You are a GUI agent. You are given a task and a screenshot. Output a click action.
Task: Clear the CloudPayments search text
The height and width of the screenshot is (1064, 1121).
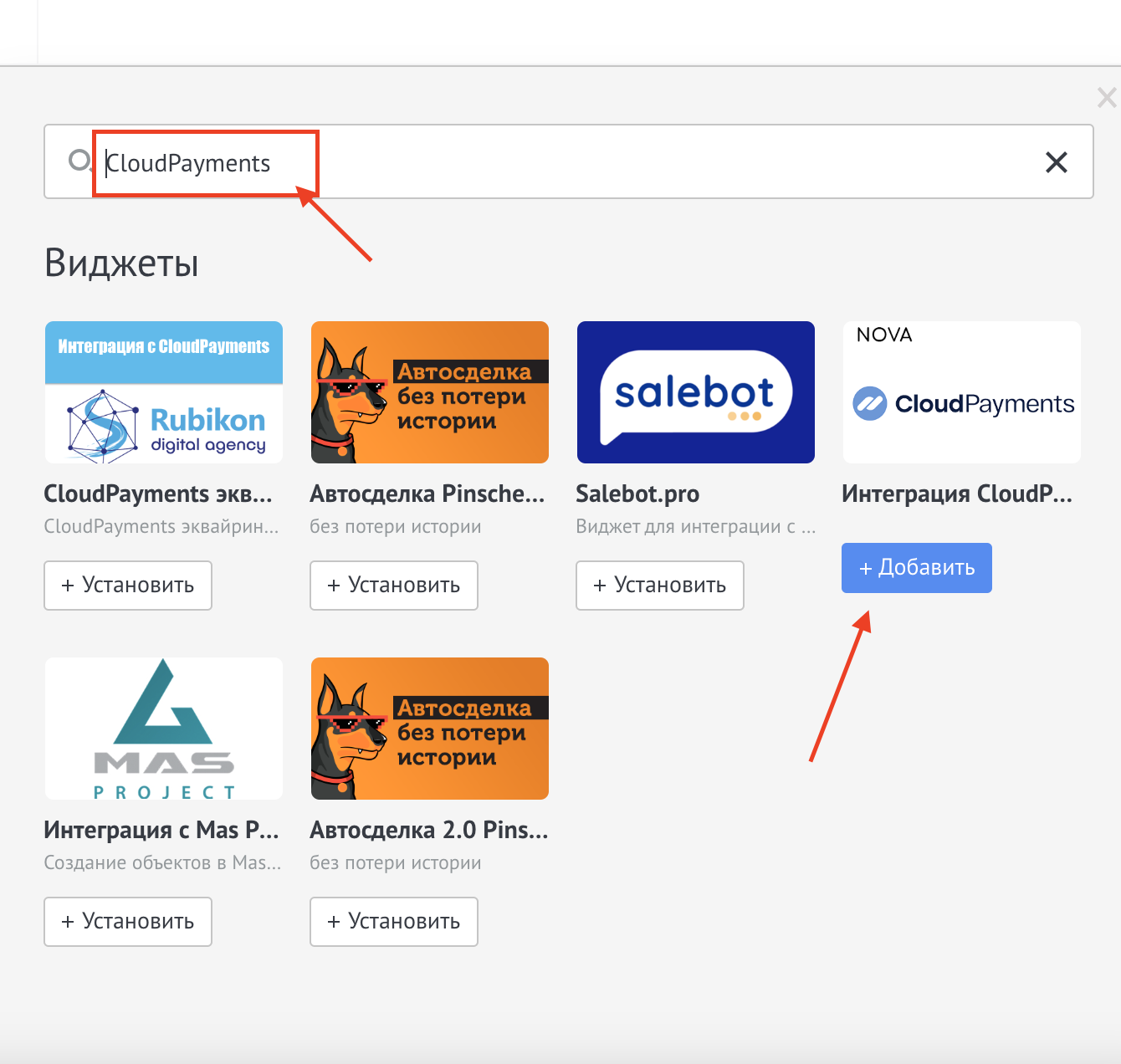1056,162
